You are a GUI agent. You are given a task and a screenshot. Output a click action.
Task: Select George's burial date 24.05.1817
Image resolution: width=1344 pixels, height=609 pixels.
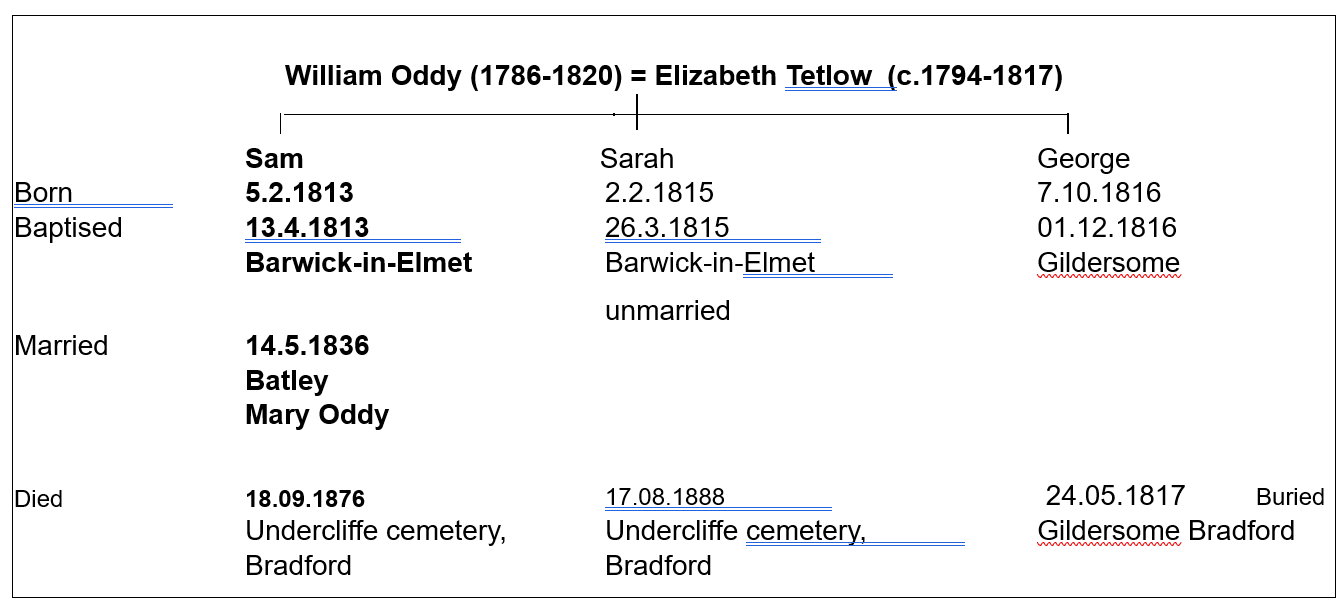(1115, 496)
